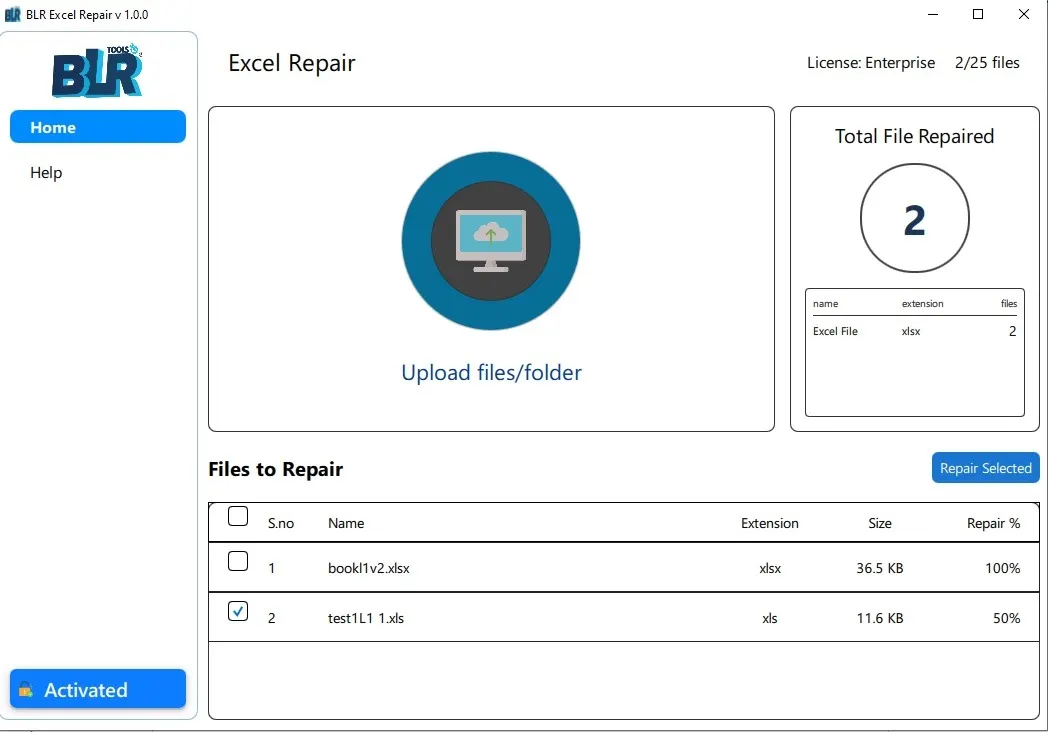Screen dimensions: 1048x732
Task: Click the Repair % column header
Action: (x=993, y=523)
